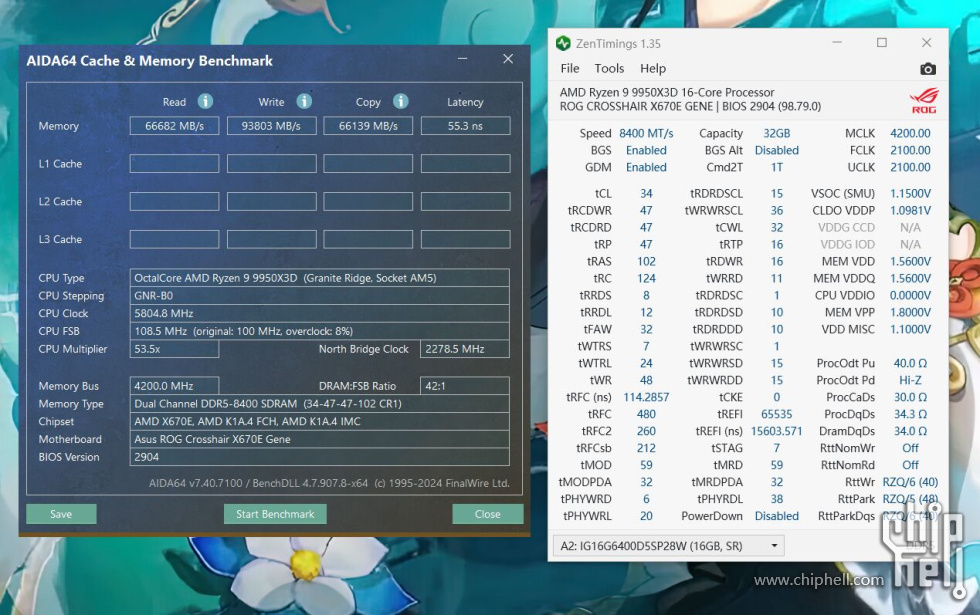Click the Read info icon in AIDA64
The image size is (980, 615).
[x=205, y=101]
